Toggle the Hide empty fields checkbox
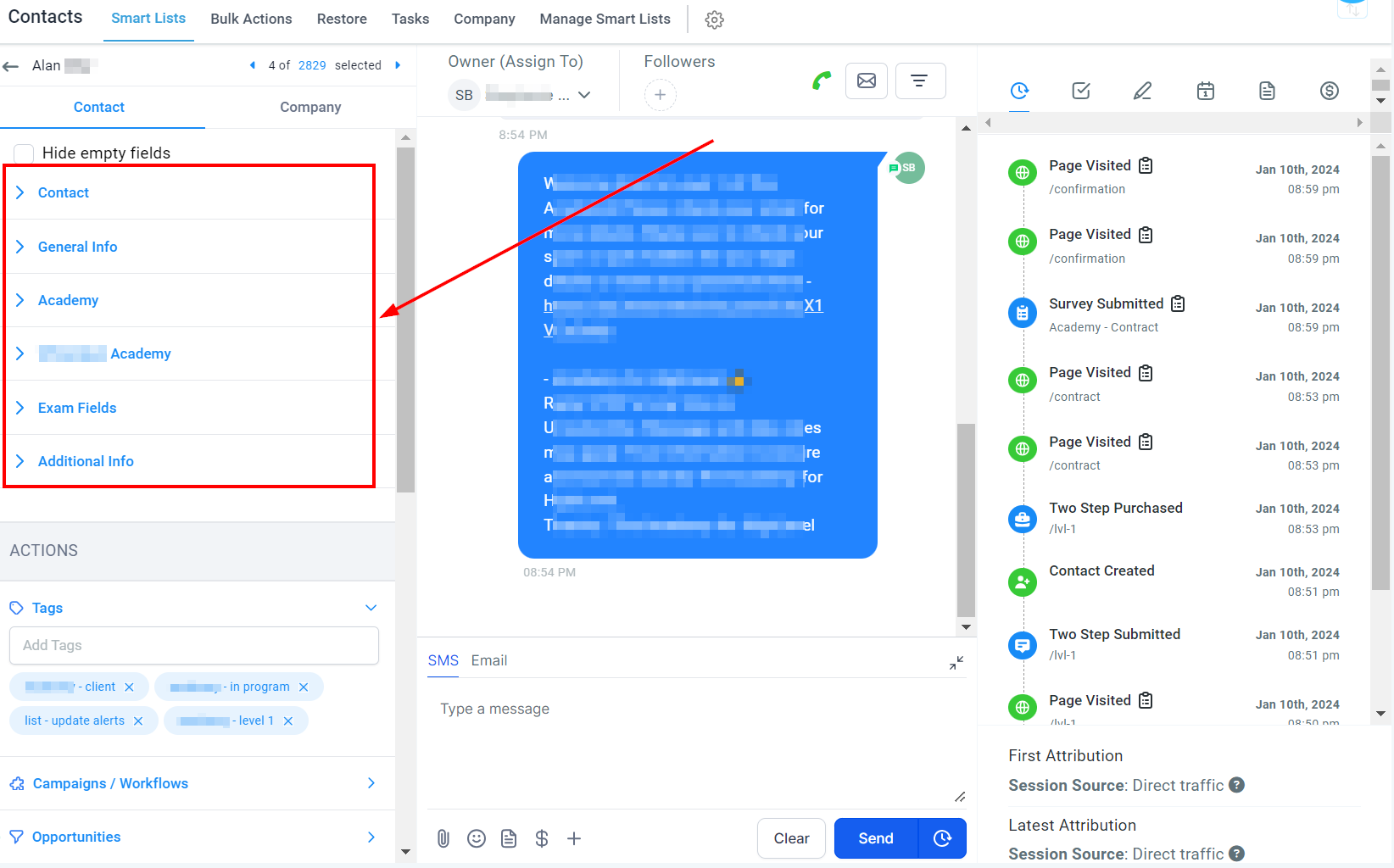The image size is (1394, 868). [x=24, y=153]
